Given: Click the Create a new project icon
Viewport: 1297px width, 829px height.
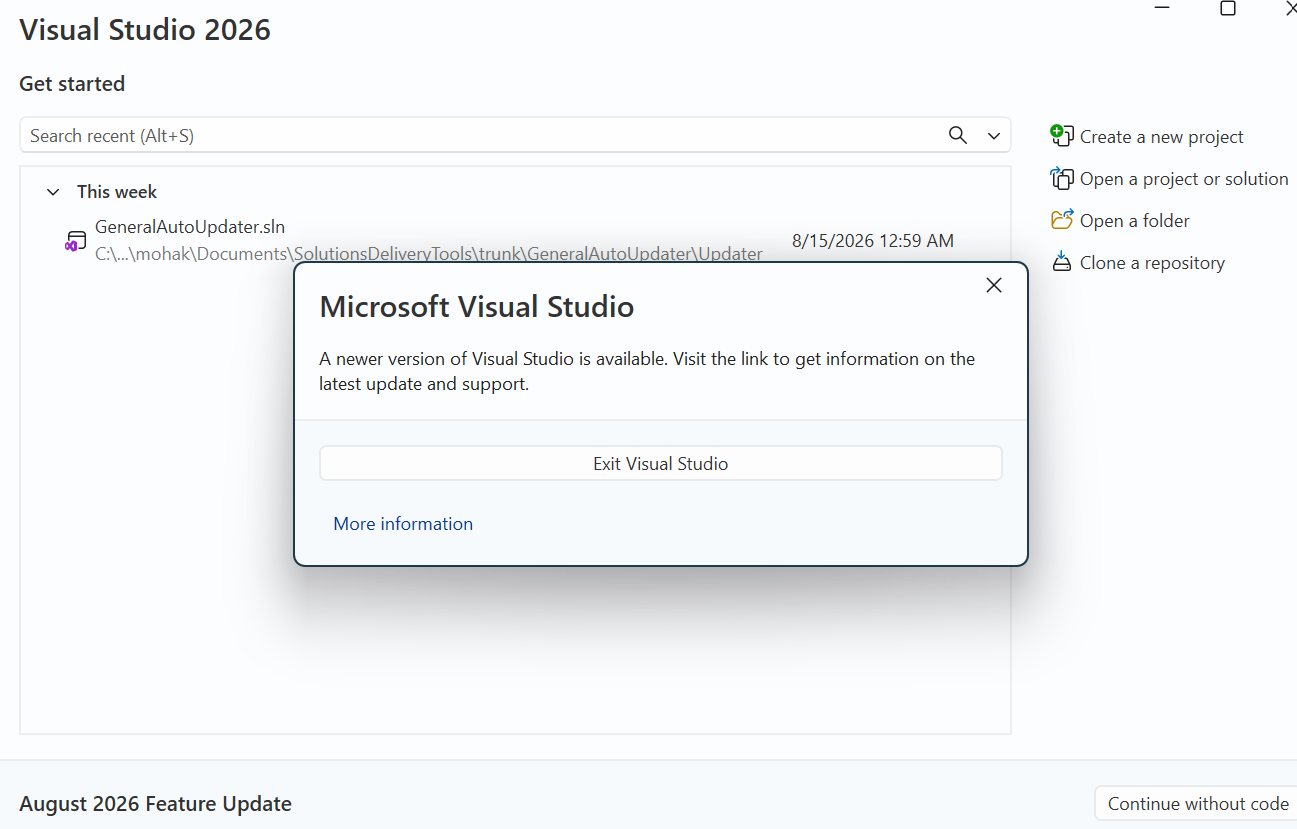Looking at the screenshot, I should click(1061, 135).
